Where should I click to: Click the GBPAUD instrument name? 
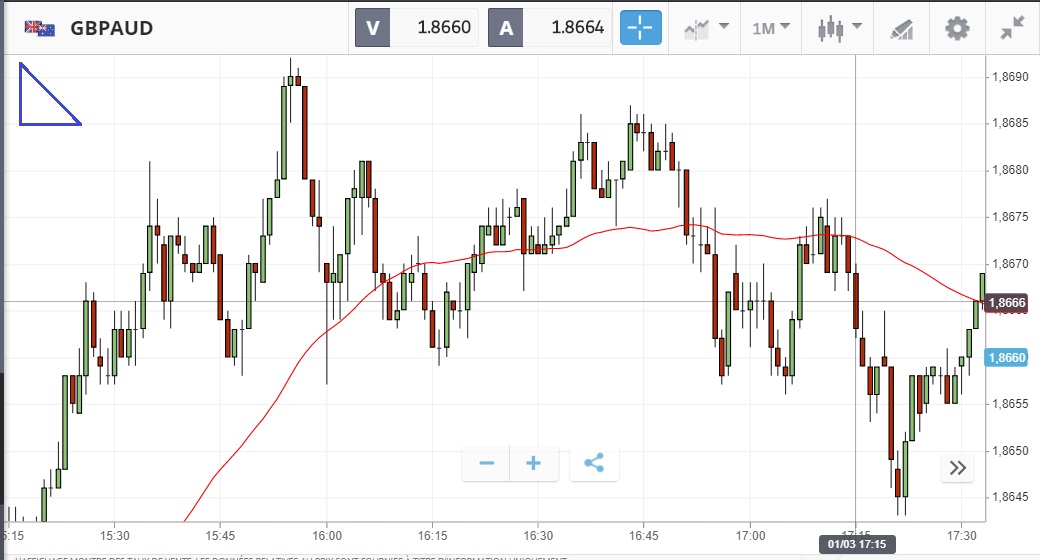pyautogui.click(x=111, y=28)
